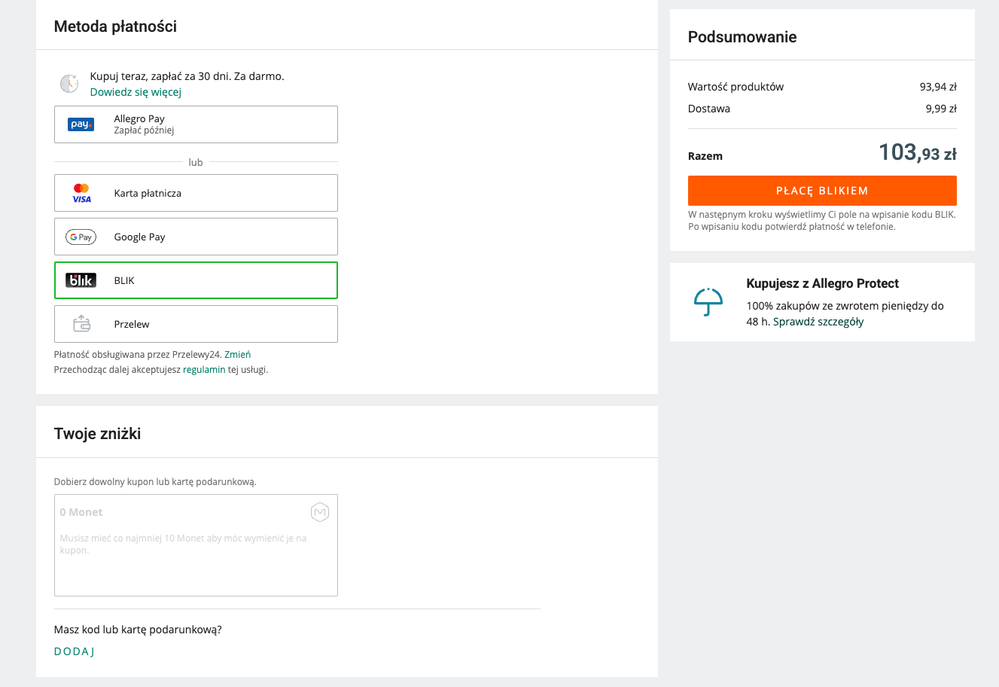The height and width of the screenshot is (687, 999).
Task: Click the Visa Mastercard logo icon
Action: point(81,193)
